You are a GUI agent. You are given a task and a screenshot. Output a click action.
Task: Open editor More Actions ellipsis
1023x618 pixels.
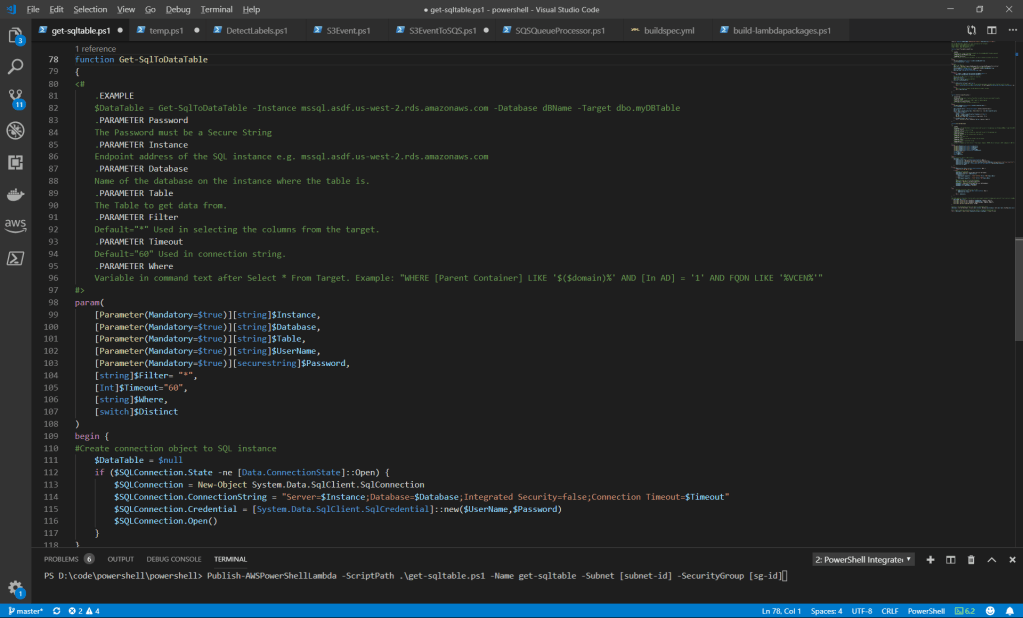click(1012, 30)
